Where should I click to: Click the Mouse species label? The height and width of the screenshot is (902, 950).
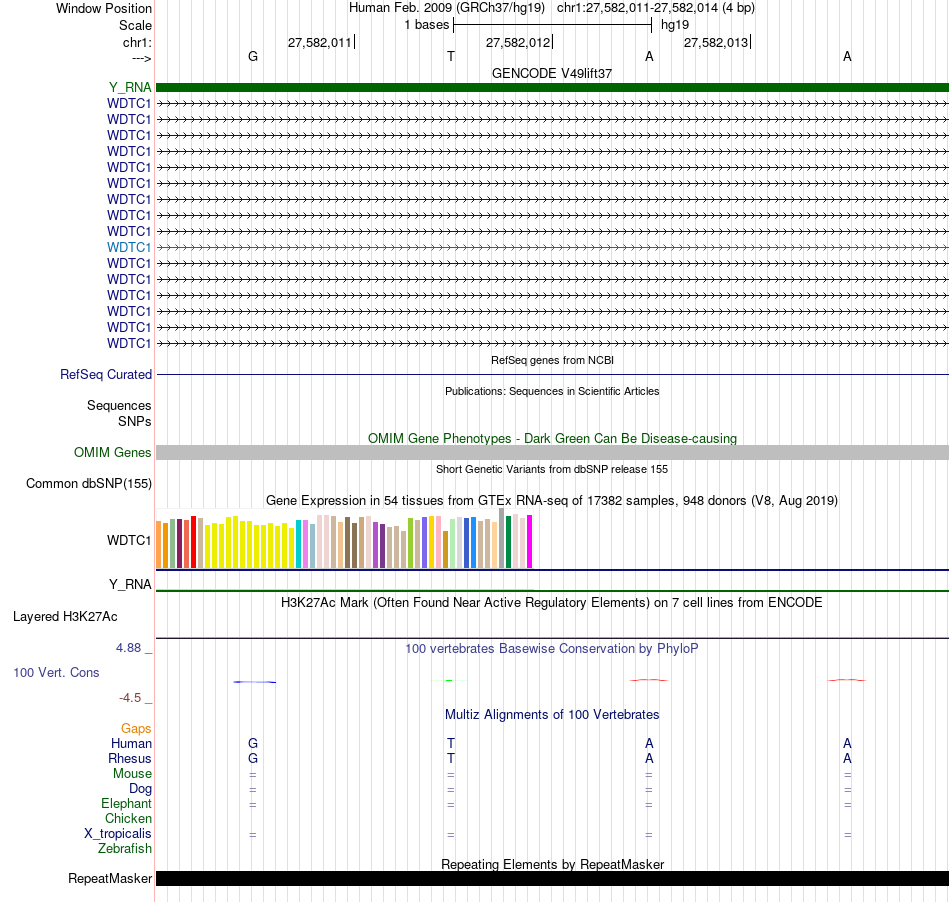pos(132,774)
